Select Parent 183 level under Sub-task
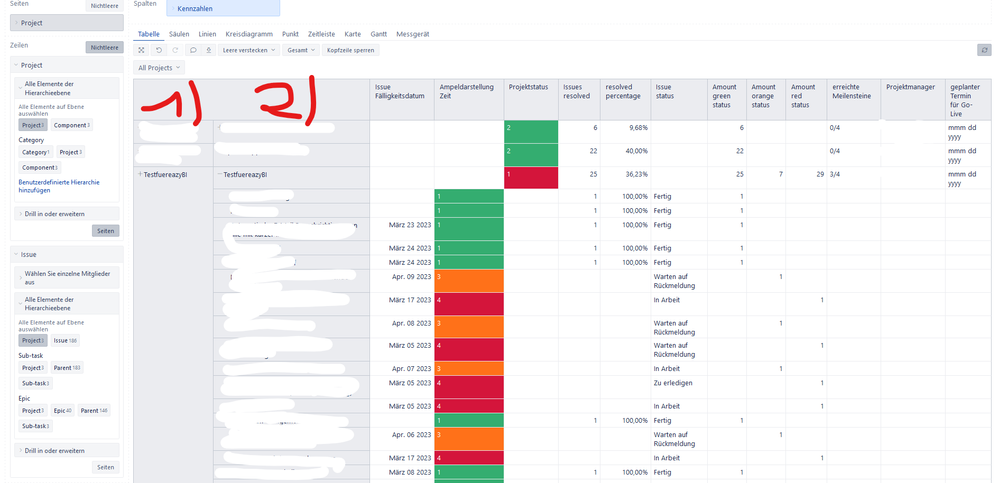 [66, 368]
